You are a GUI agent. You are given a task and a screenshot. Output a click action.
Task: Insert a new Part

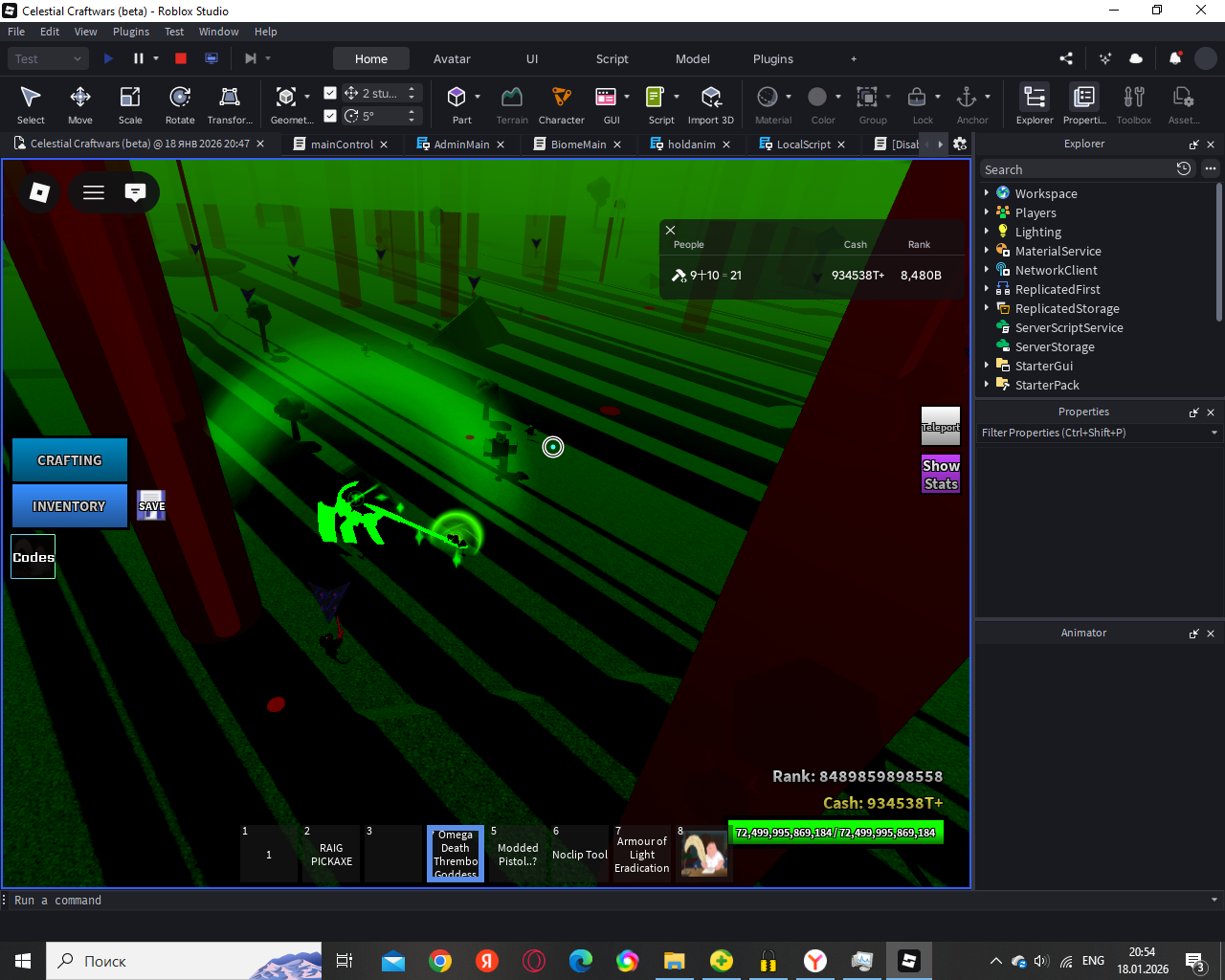(457, 98)
